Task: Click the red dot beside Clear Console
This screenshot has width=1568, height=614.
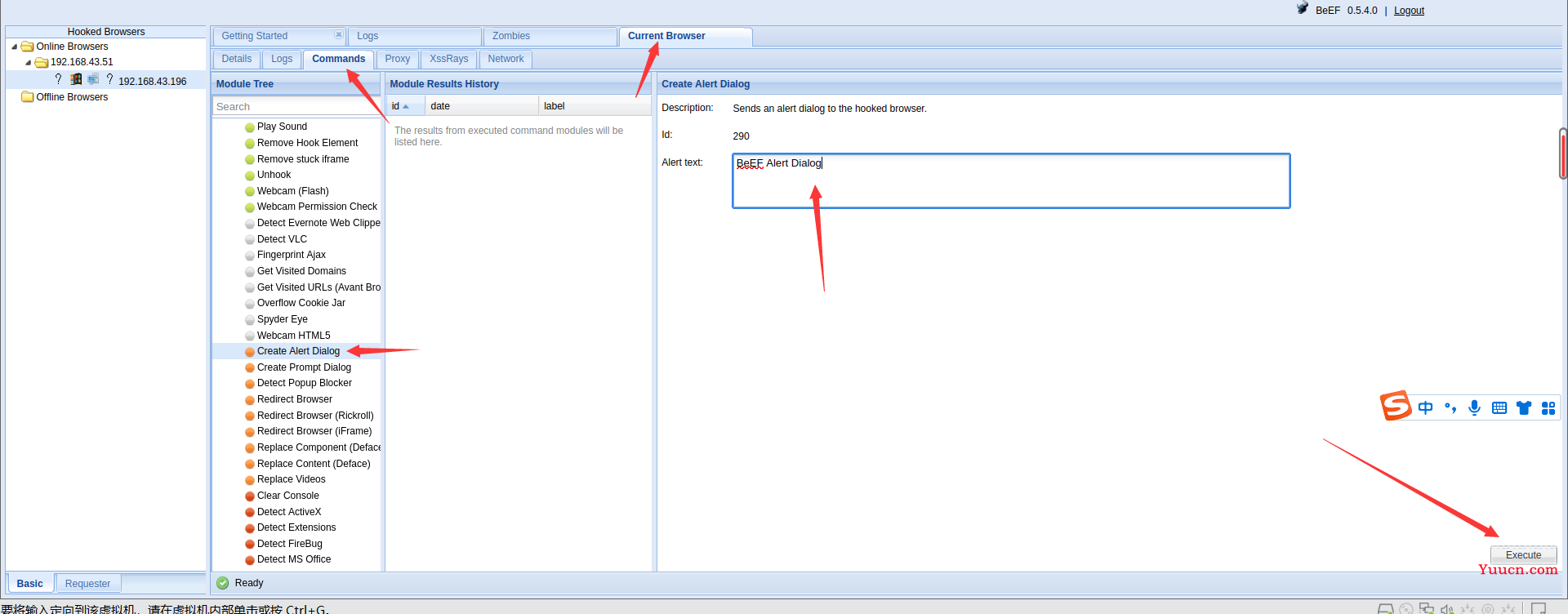Action: pyautogui.click(x=250, y=496)
